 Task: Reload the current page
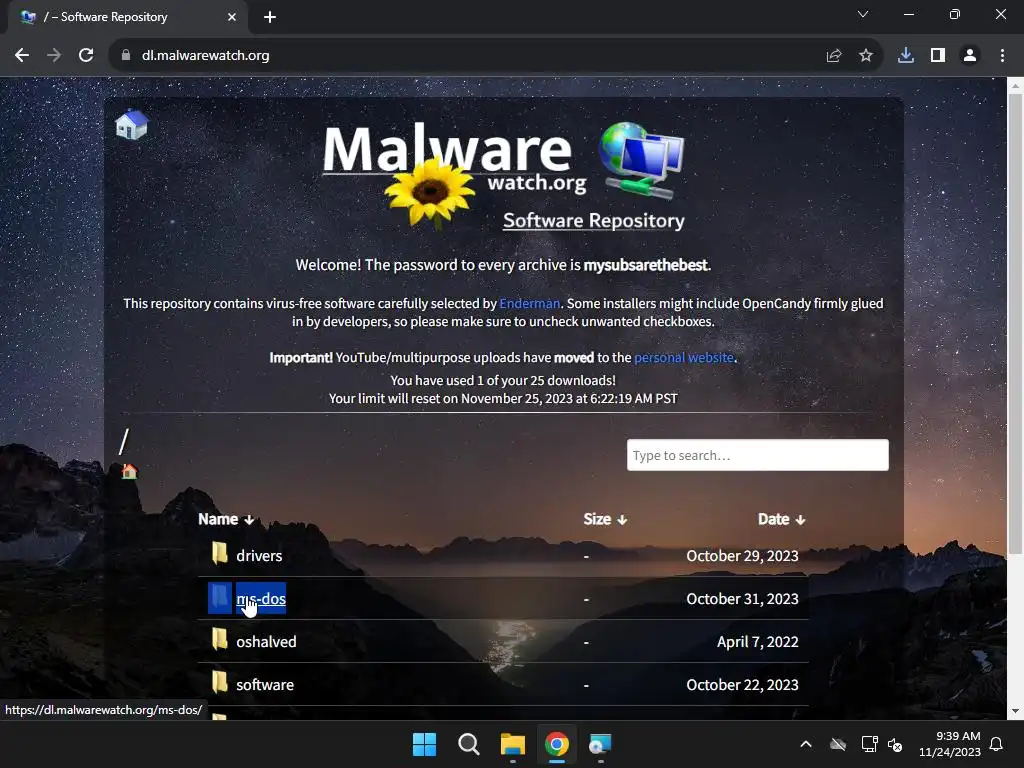(86, 56)
